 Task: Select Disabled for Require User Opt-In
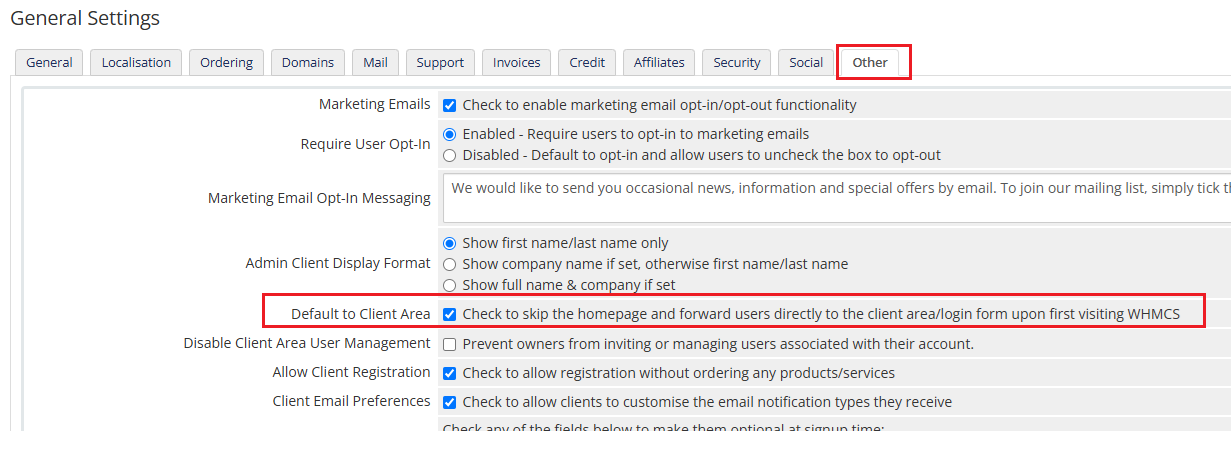click(450, 155)
